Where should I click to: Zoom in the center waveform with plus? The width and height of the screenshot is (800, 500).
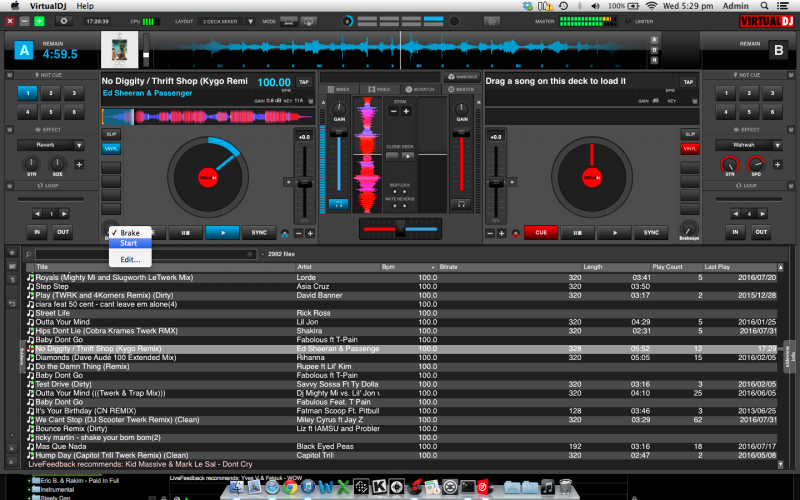(x=406, y=111)
